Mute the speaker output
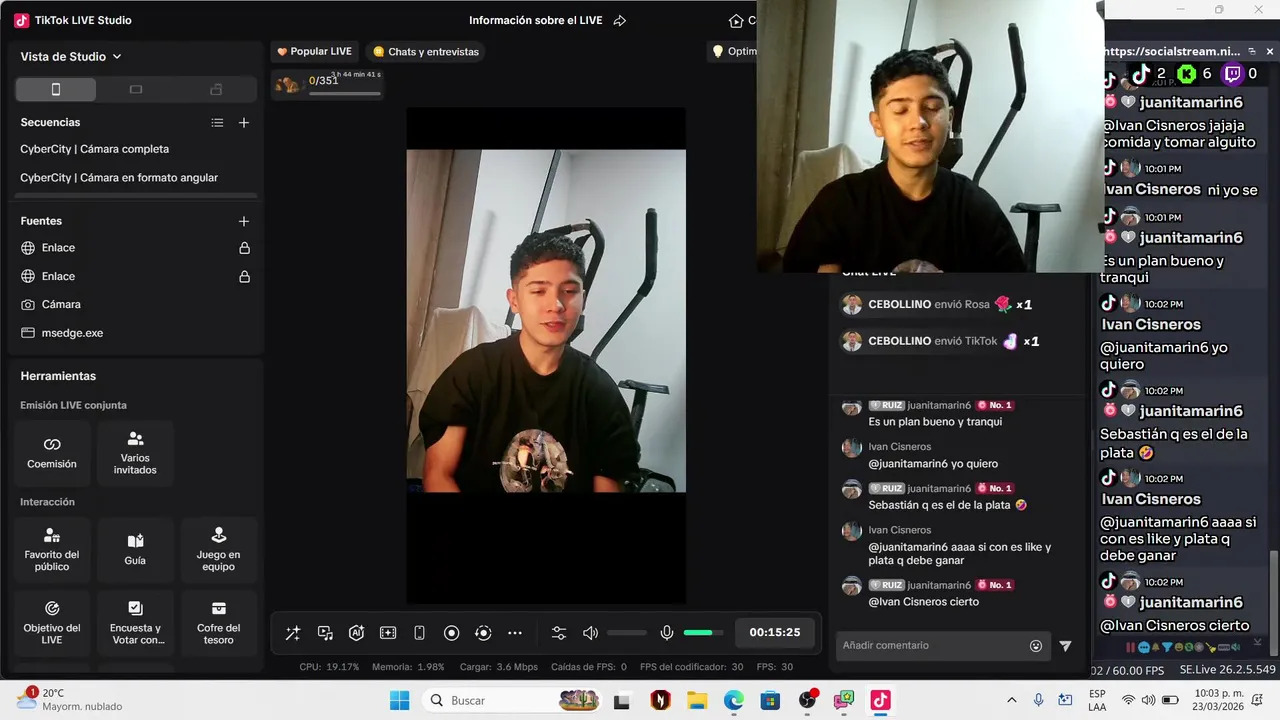 [590, 633]
